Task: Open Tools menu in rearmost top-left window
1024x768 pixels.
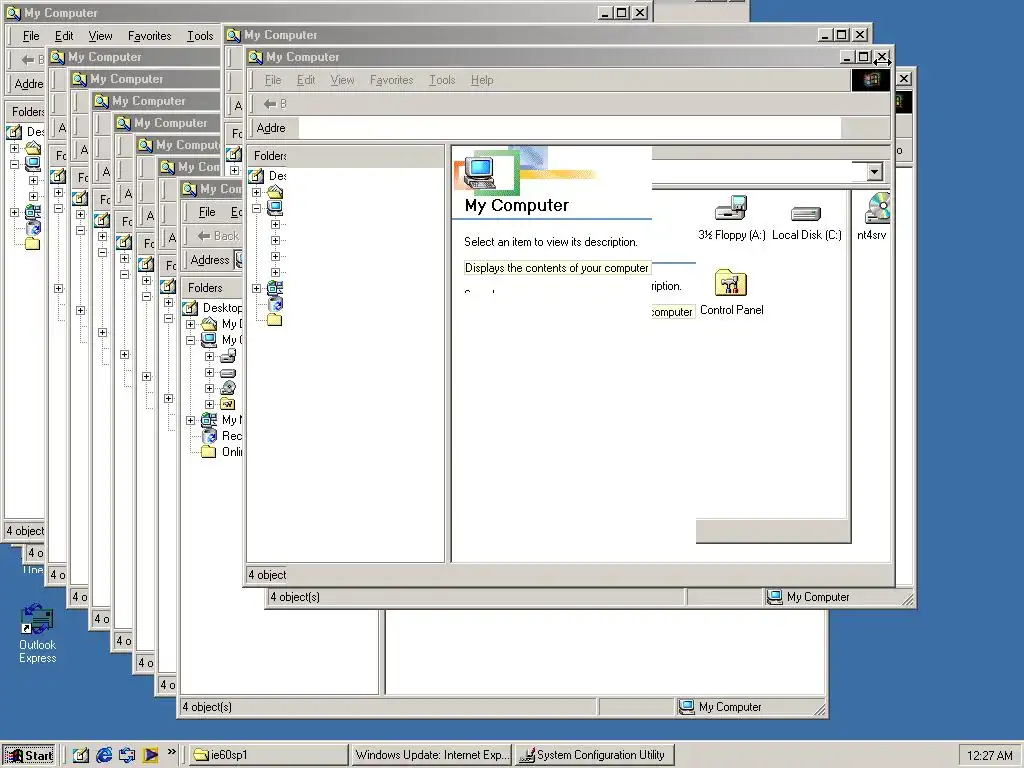Action: coord(200,36)
